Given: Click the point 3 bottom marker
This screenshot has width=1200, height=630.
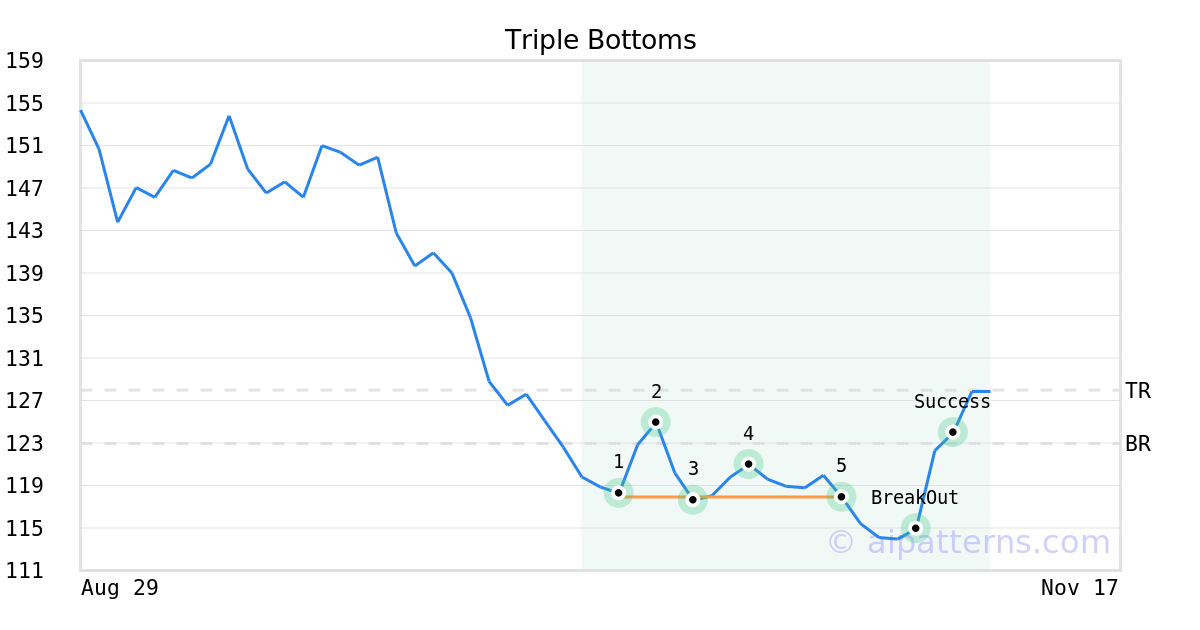Looking at the screenshot, I should point(692,499).
